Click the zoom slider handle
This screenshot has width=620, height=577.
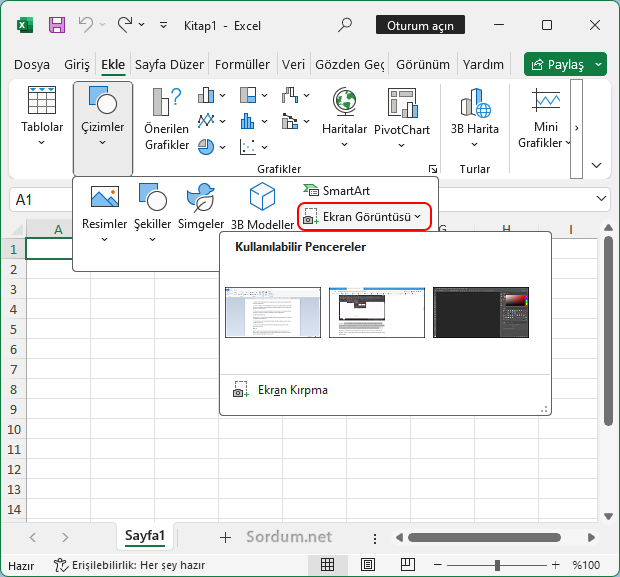[497, 565]
